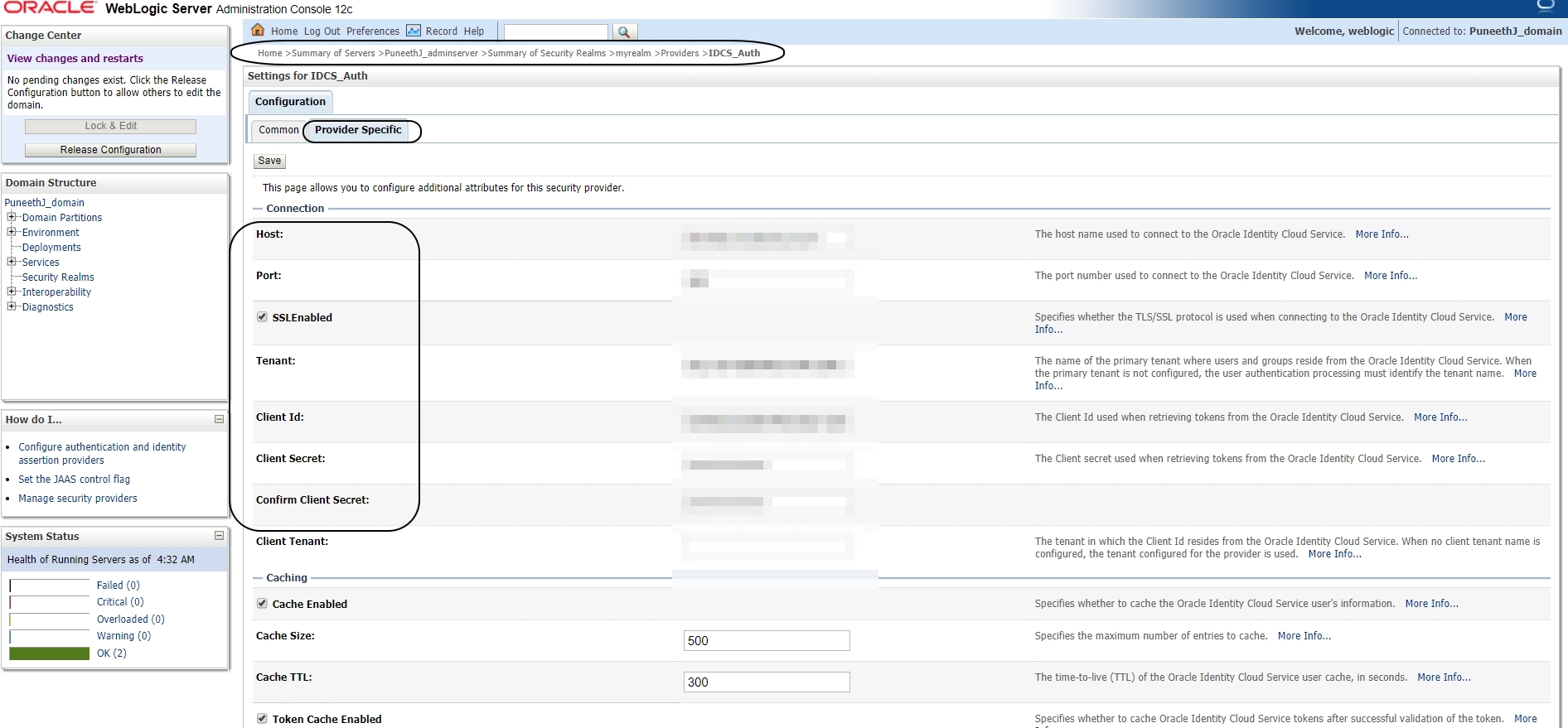Click the Cache Size input field

767,640
